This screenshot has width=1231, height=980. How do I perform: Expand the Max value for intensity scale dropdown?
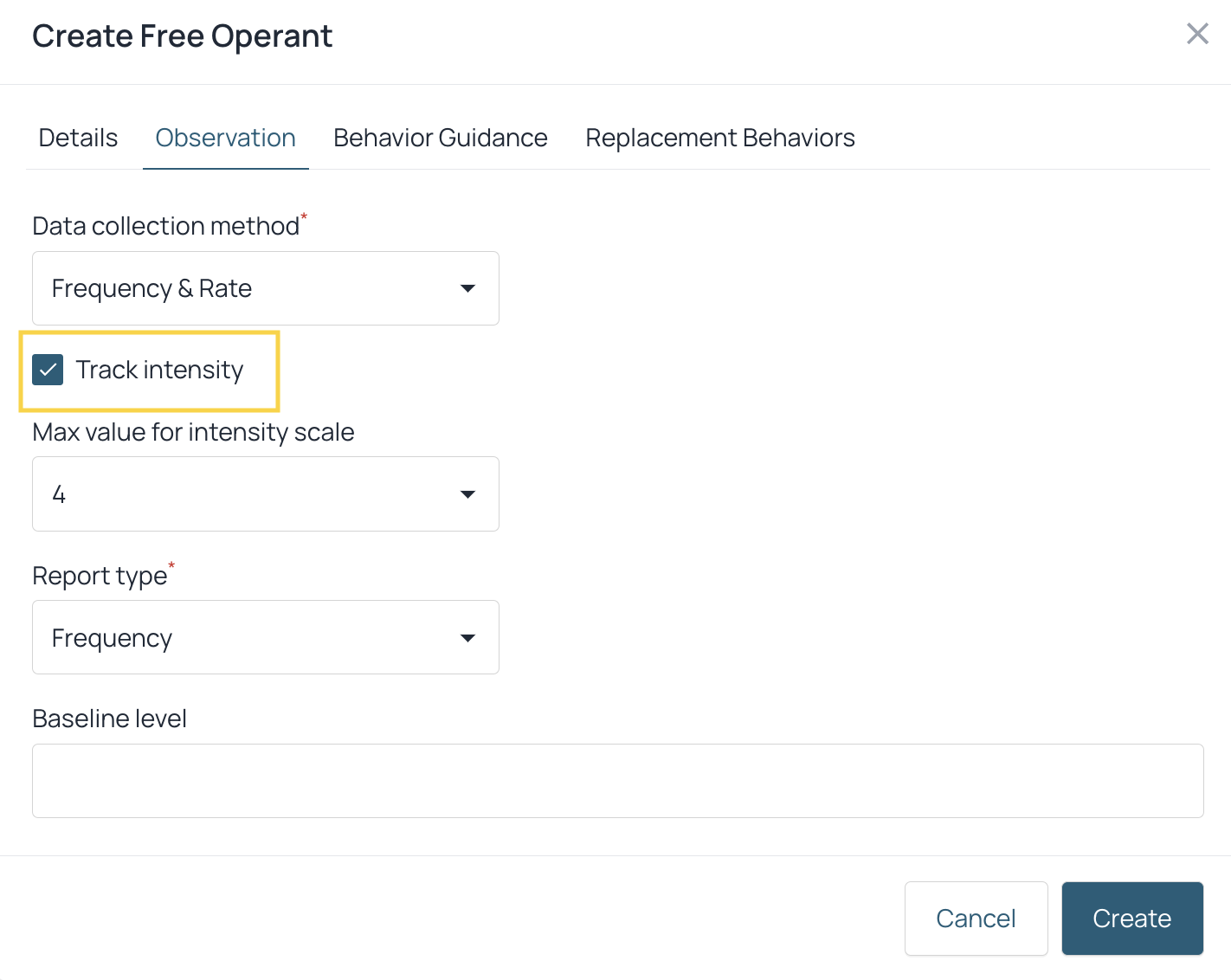coord(266,493)
